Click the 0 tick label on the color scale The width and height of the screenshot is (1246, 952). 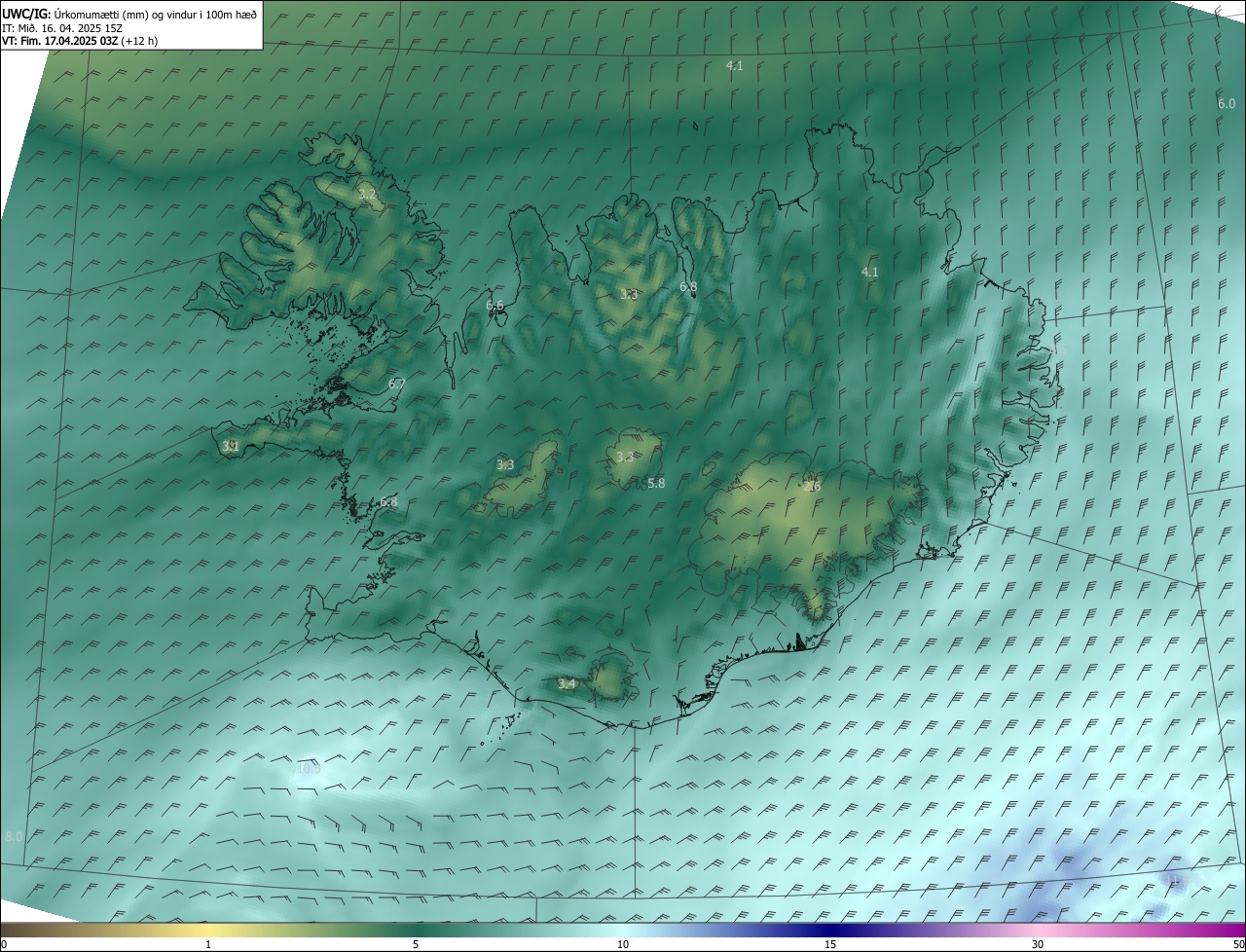4,944
